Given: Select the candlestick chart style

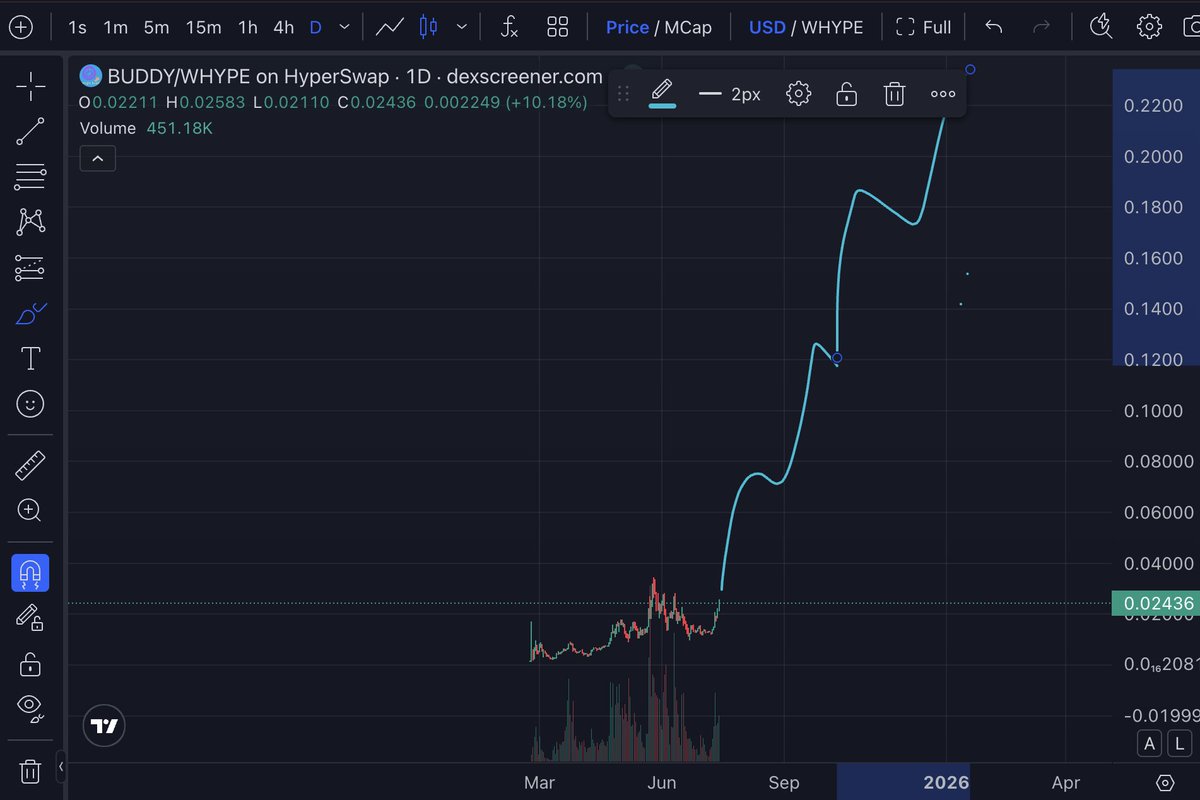Looking at the screenshot, I should (429, 27).
